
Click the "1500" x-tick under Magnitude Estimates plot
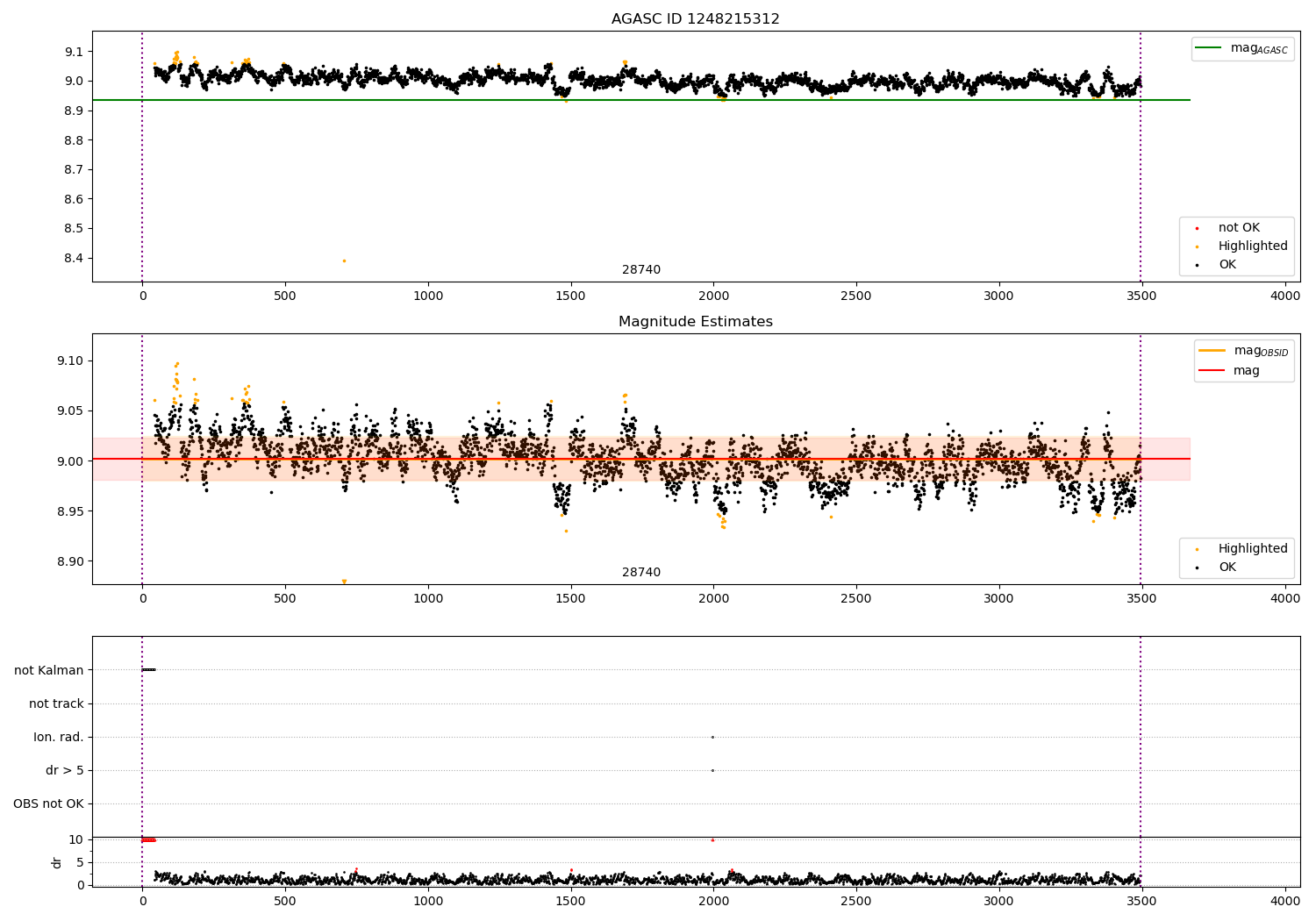coord(571,599)
